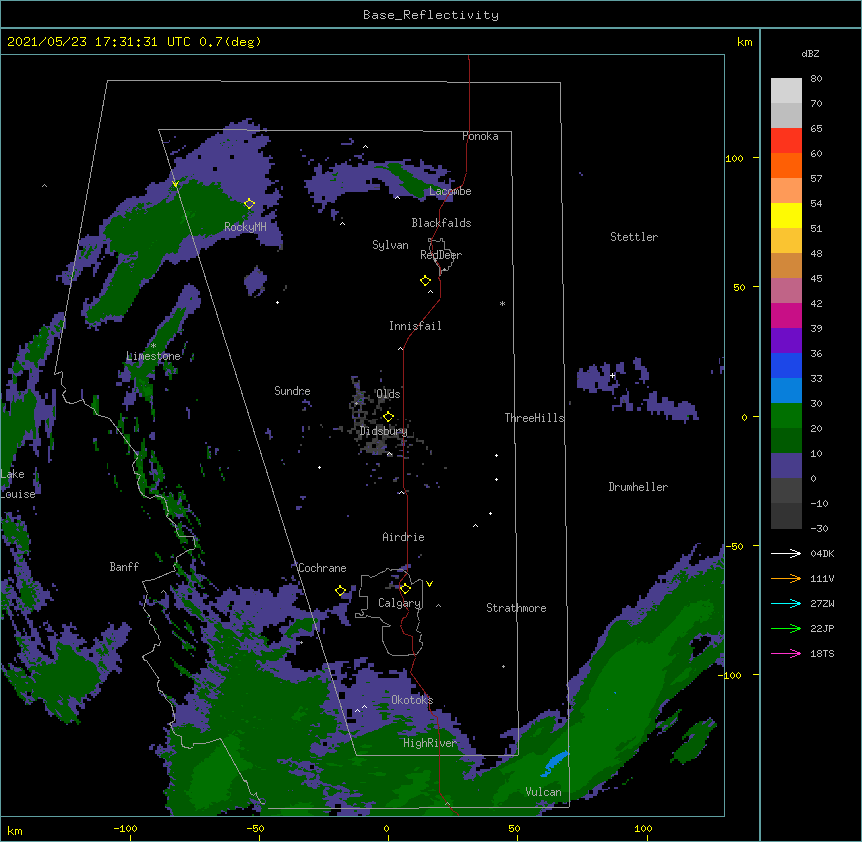Click the Ponoka label
Image resolution: width=862 pixels, height=842 pixels.
click(x=480, y=136)
